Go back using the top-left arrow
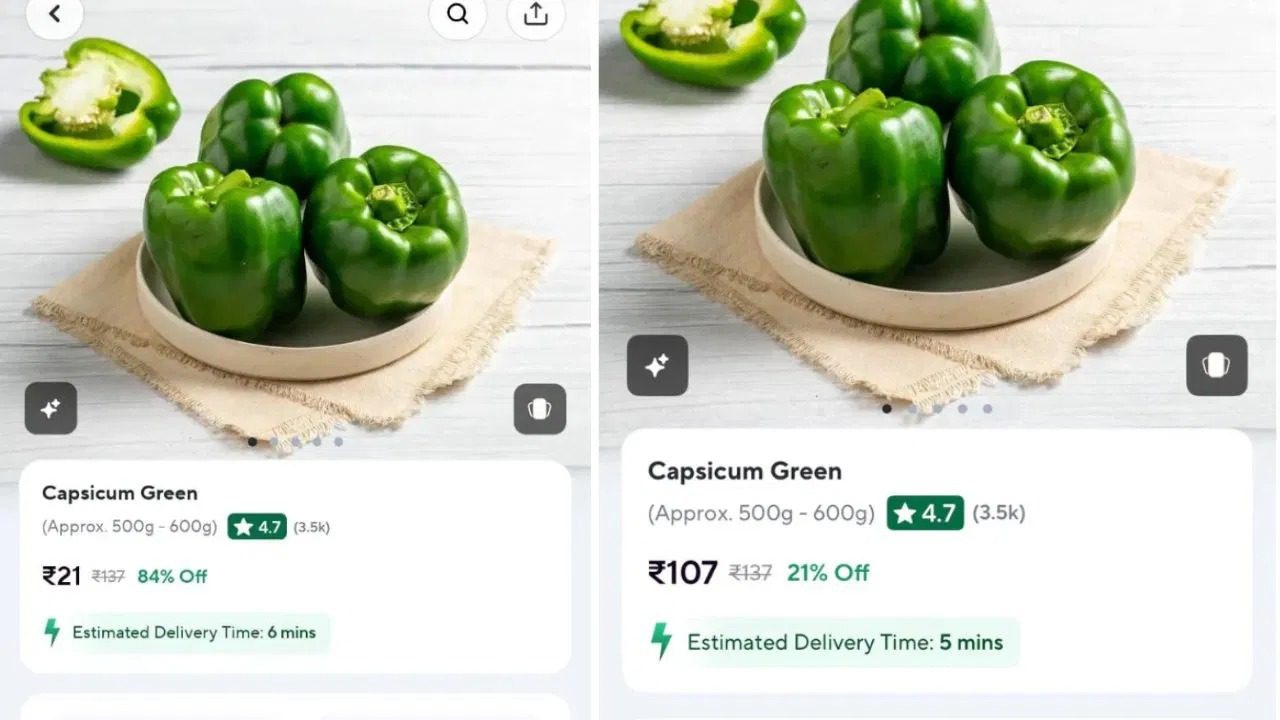 tap(54, 14)
